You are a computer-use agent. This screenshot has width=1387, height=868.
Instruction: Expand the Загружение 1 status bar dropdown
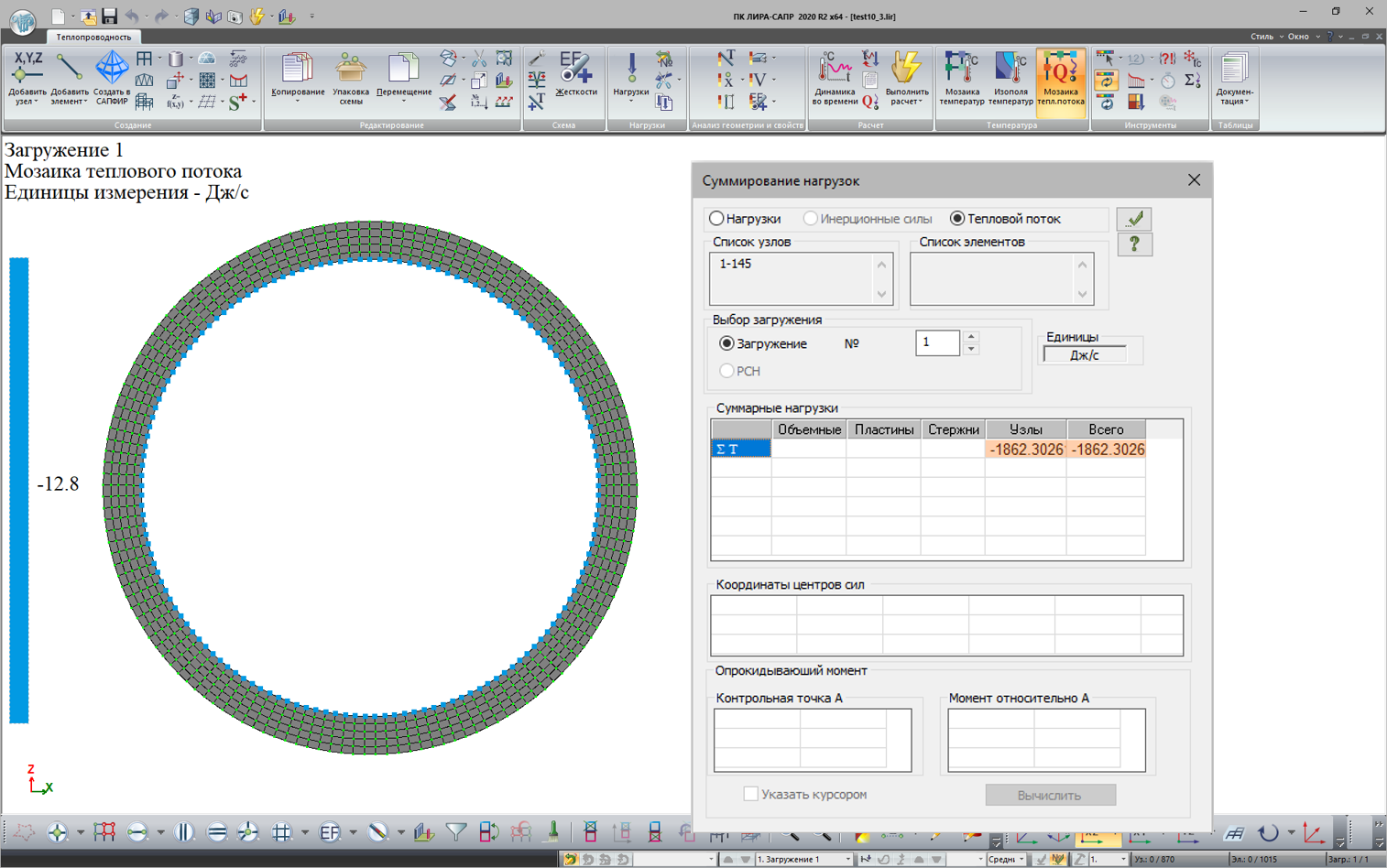point(847,860)
